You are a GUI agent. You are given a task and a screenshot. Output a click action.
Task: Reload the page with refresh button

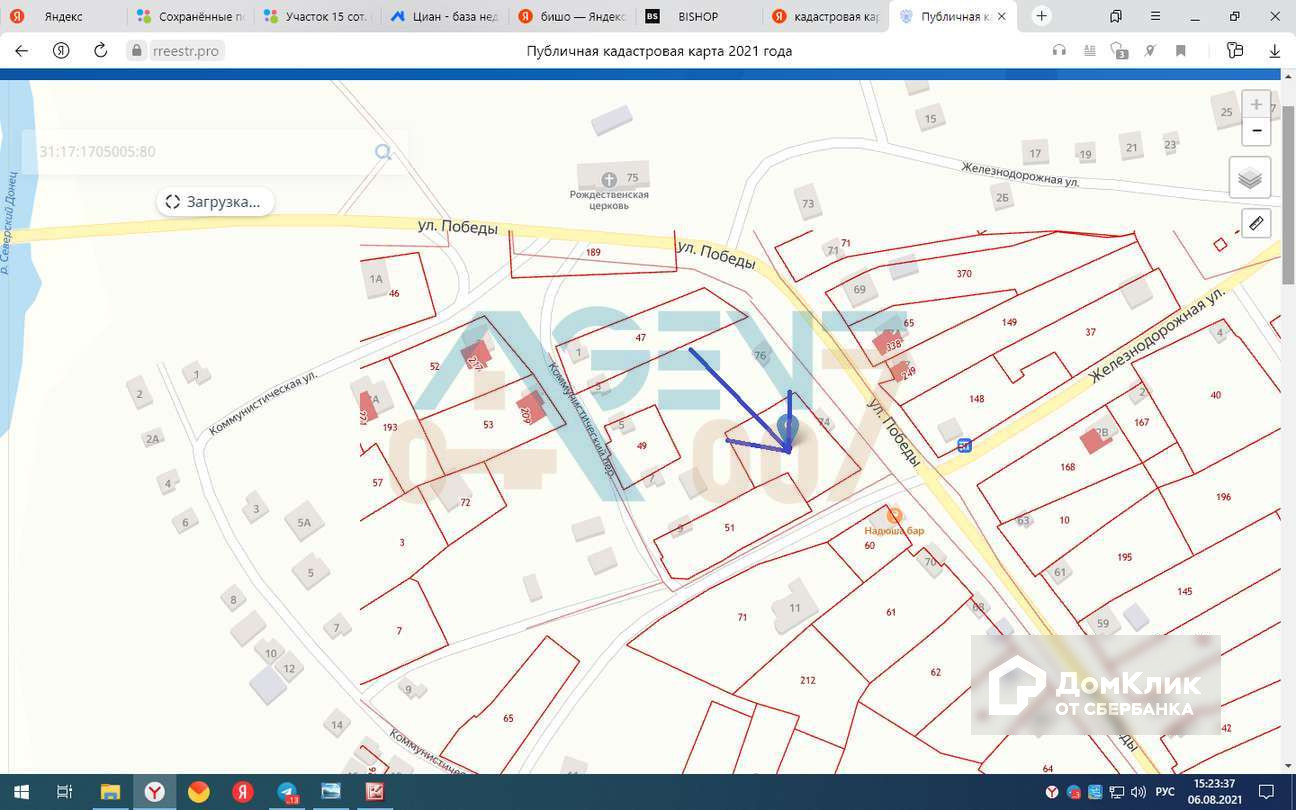point(100,51)
